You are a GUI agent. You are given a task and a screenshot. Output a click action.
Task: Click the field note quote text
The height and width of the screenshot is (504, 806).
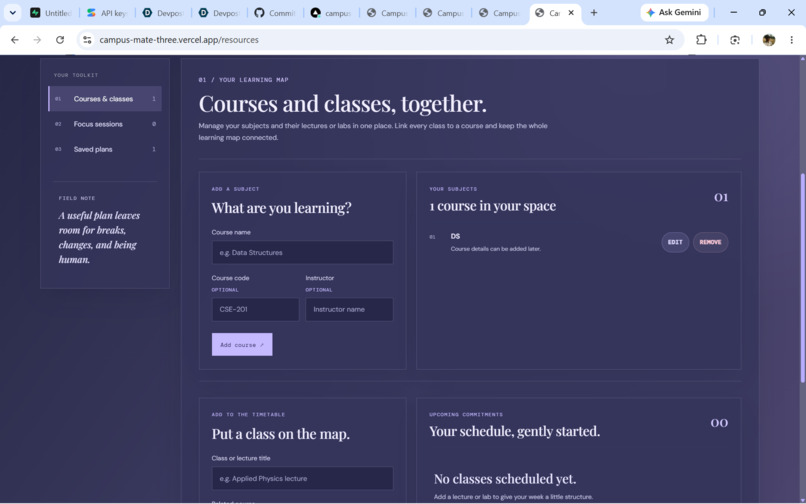coord(99,238)
